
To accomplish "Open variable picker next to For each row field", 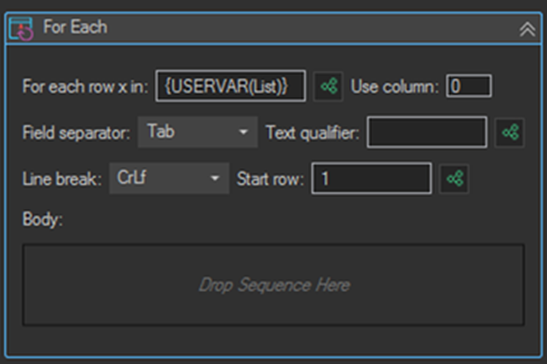I will (x=328, y=86).
